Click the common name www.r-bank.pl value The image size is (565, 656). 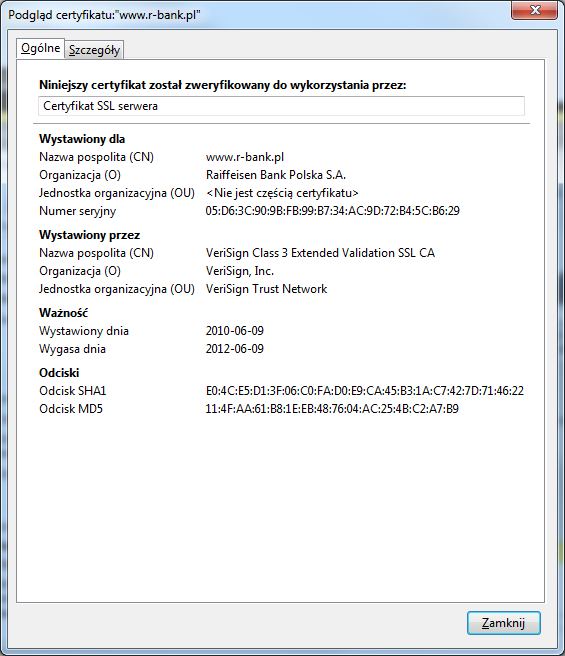(245, 157)
